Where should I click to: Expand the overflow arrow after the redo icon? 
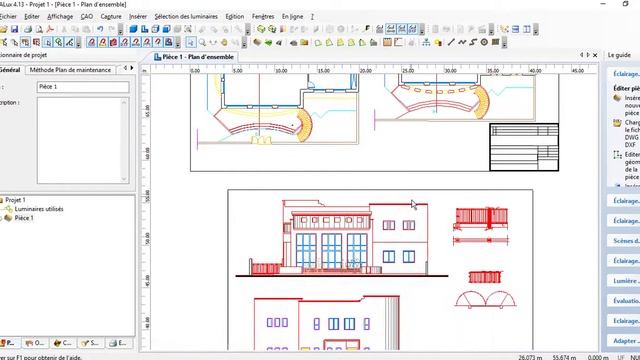click(x=120, y=29)
